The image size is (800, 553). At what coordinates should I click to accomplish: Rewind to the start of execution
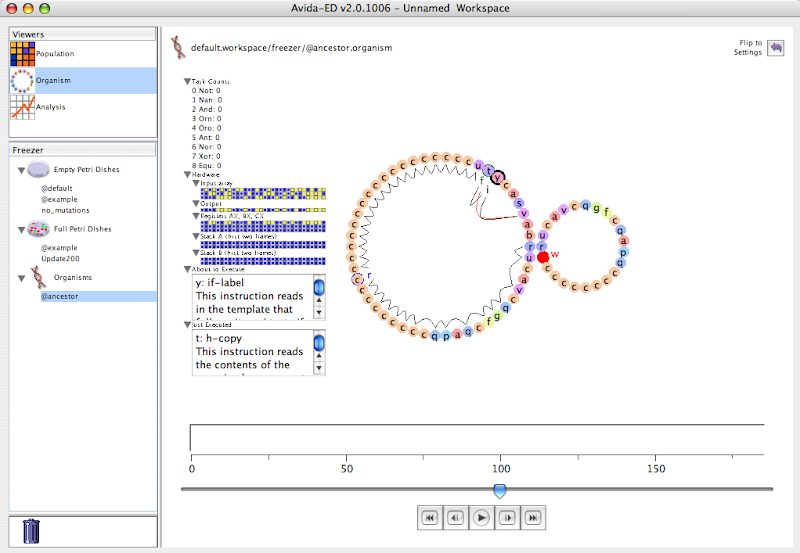pos(429,517)
